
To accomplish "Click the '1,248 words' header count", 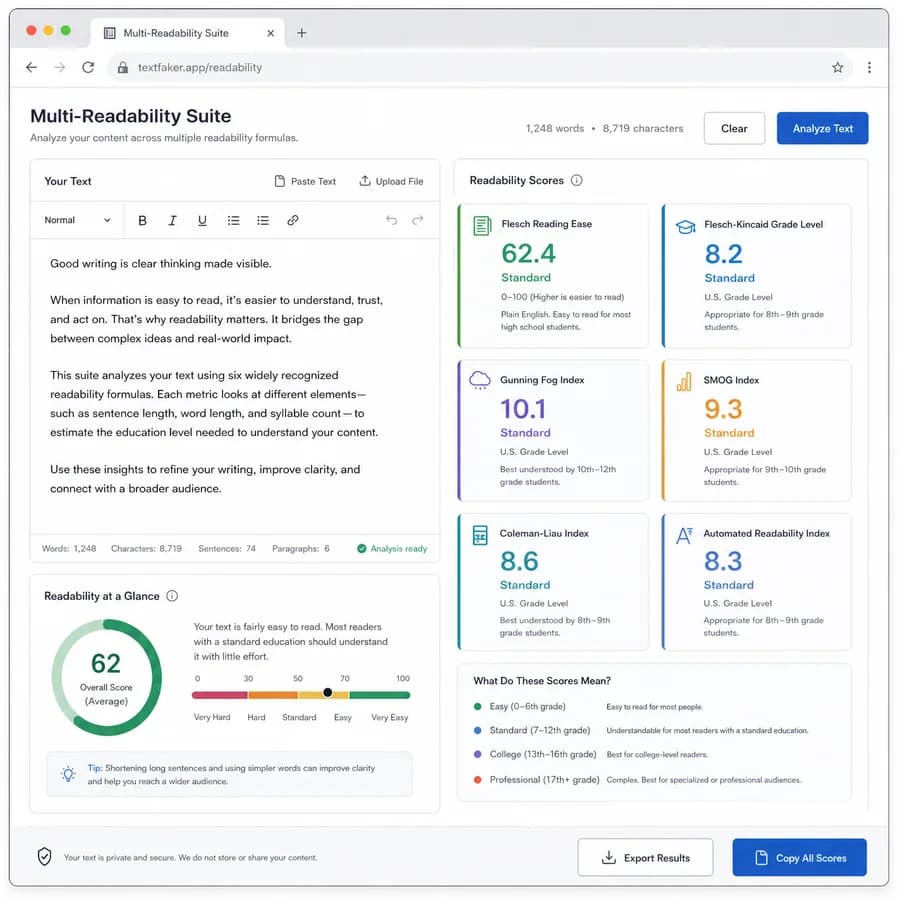I will [x=554, y=129].
